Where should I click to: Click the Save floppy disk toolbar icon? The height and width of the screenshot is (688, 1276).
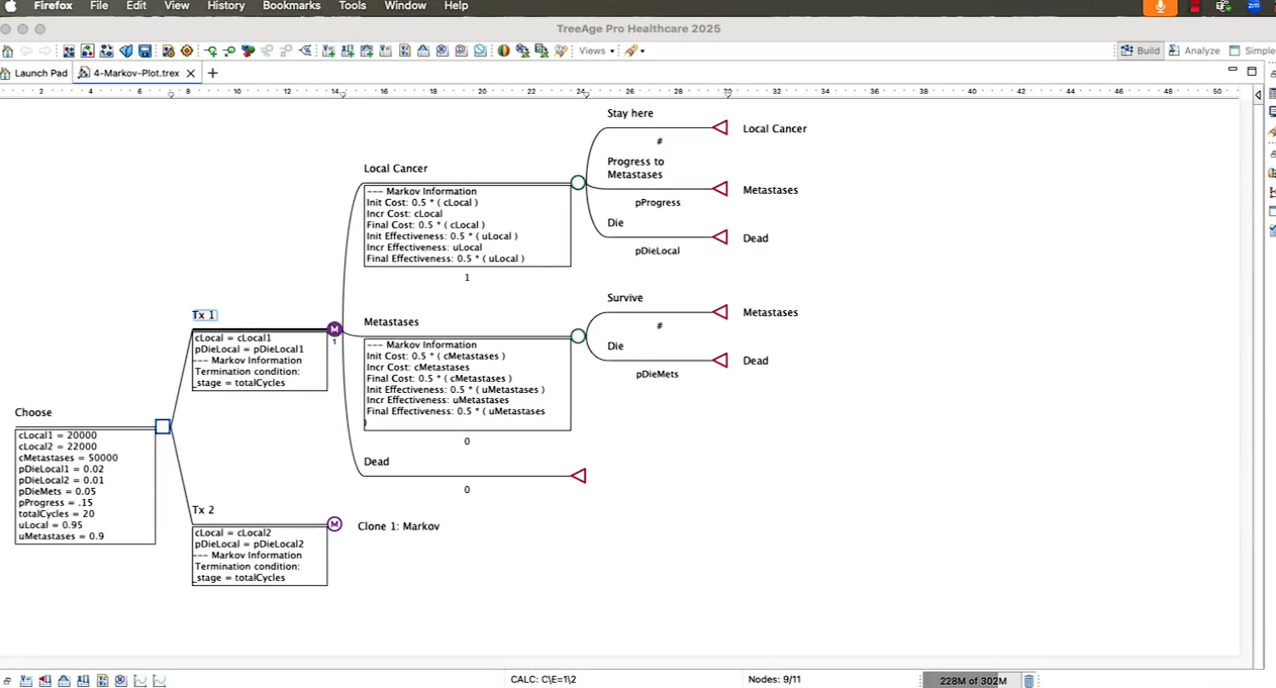[145, 51]
